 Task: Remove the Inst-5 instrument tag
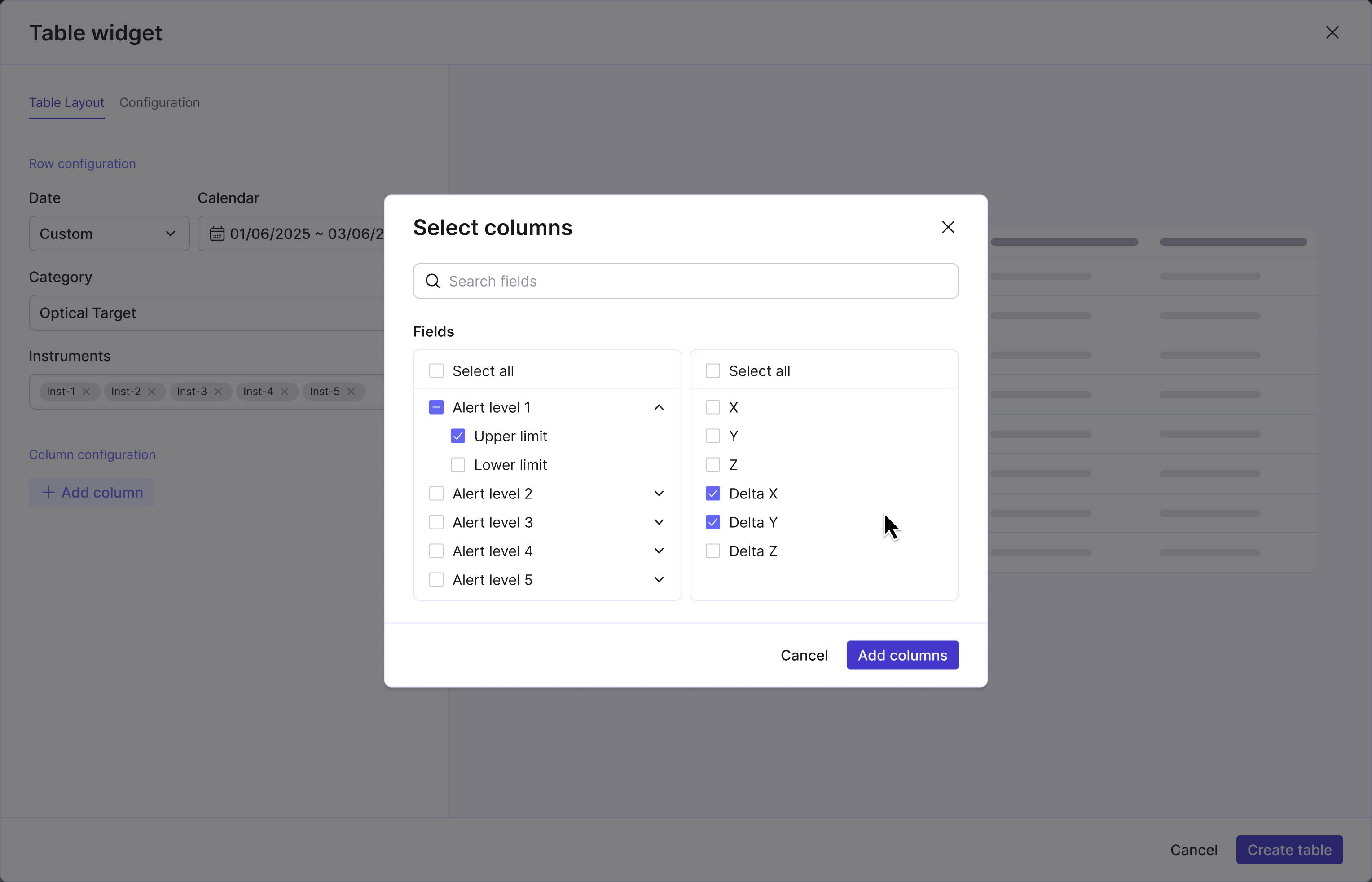click(351, 392)
